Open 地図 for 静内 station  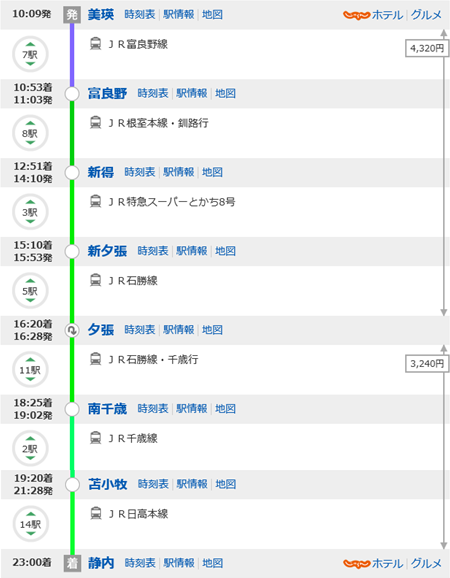pos(213,563)
